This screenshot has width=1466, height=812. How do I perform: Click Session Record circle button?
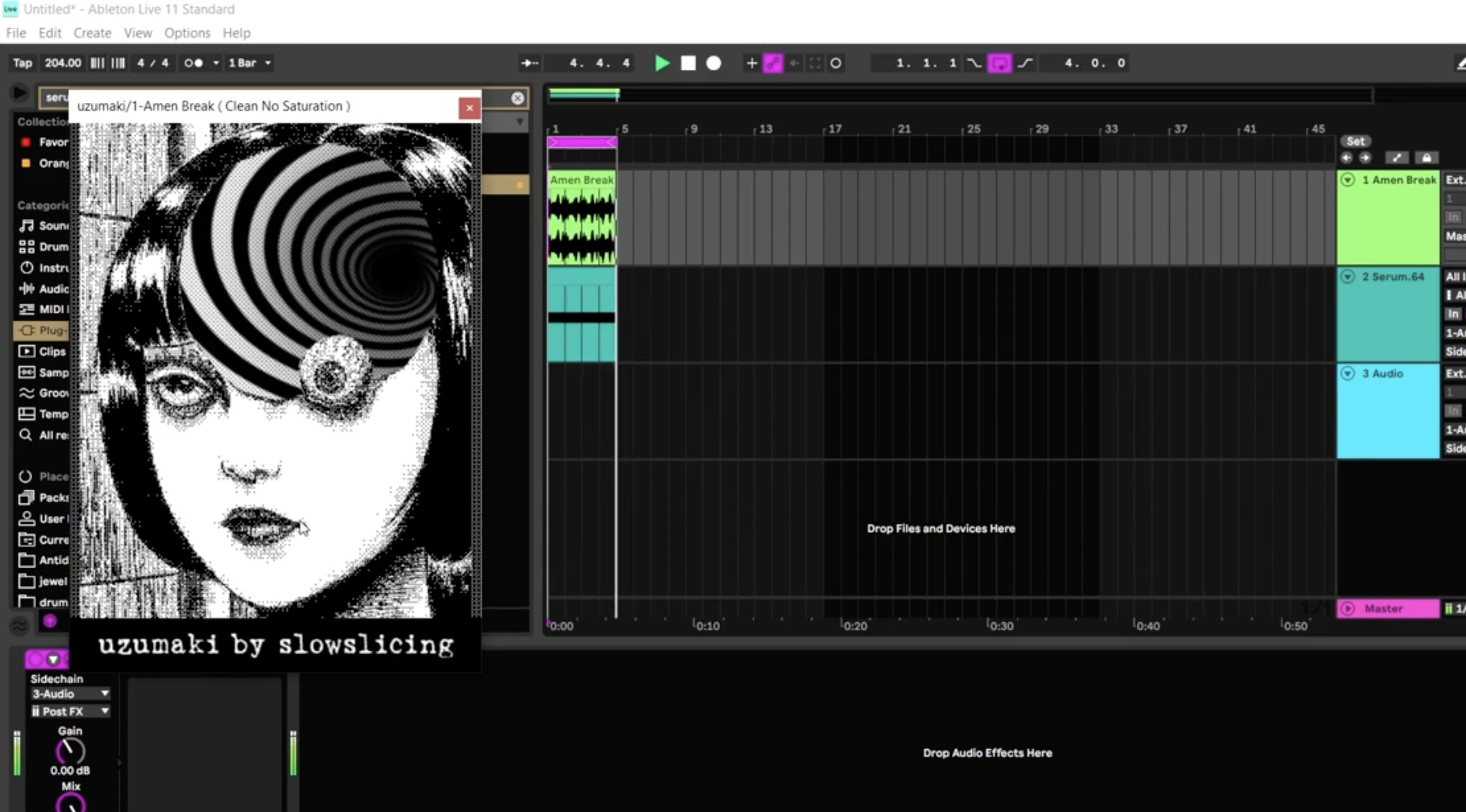[x=835, y=63]
